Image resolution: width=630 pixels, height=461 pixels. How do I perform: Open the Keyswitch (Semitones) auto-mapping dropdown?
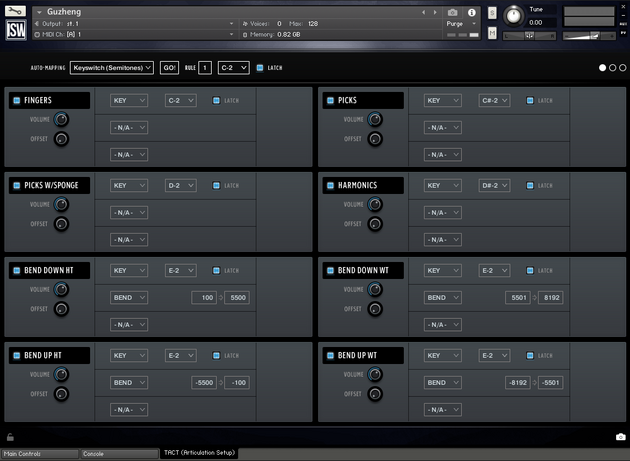click(112, 68)
